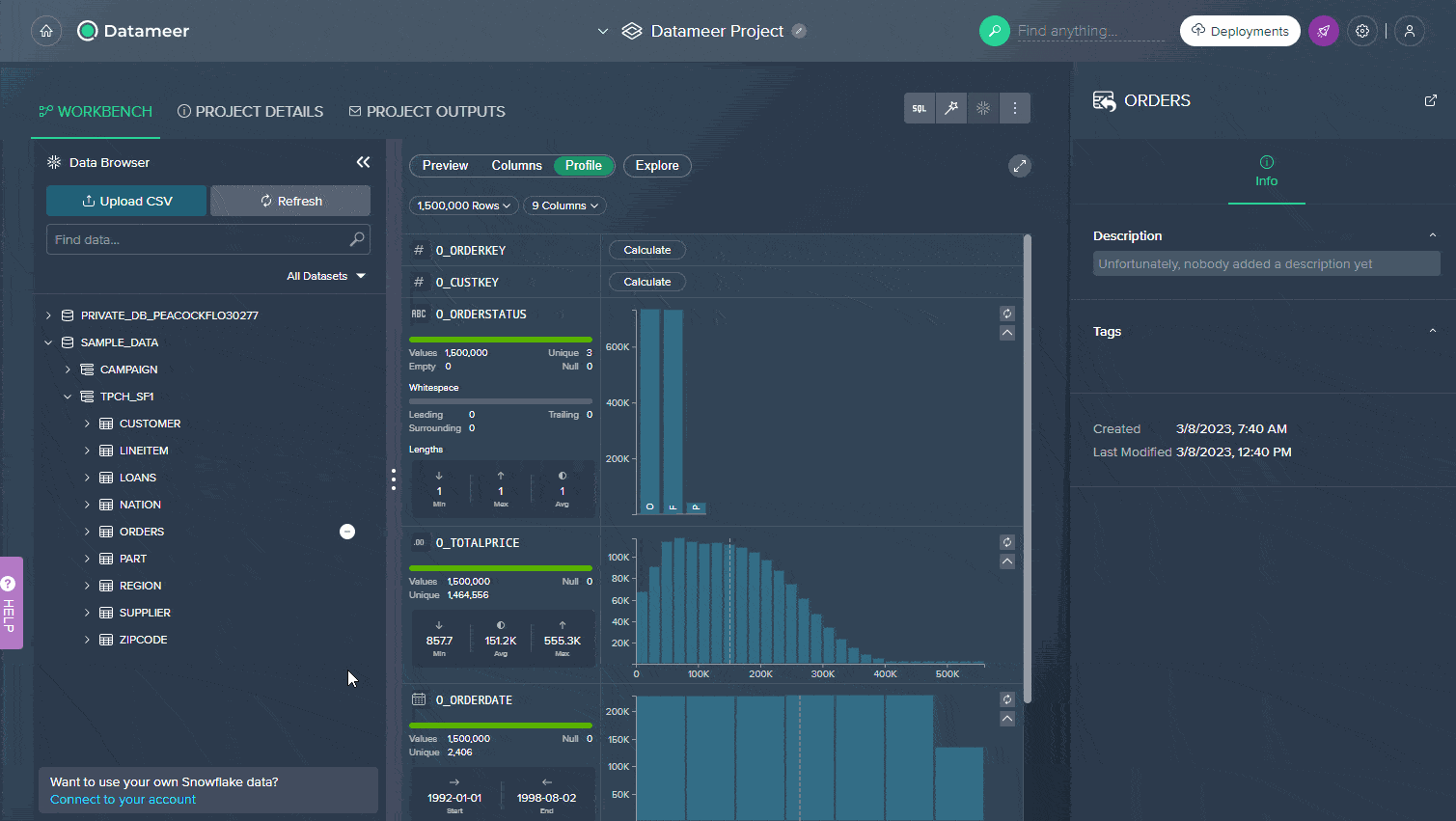Click the Upload CSV button
Viewport: 1456px width, 821px height.
pyautogui.click(x=126, y=201)
